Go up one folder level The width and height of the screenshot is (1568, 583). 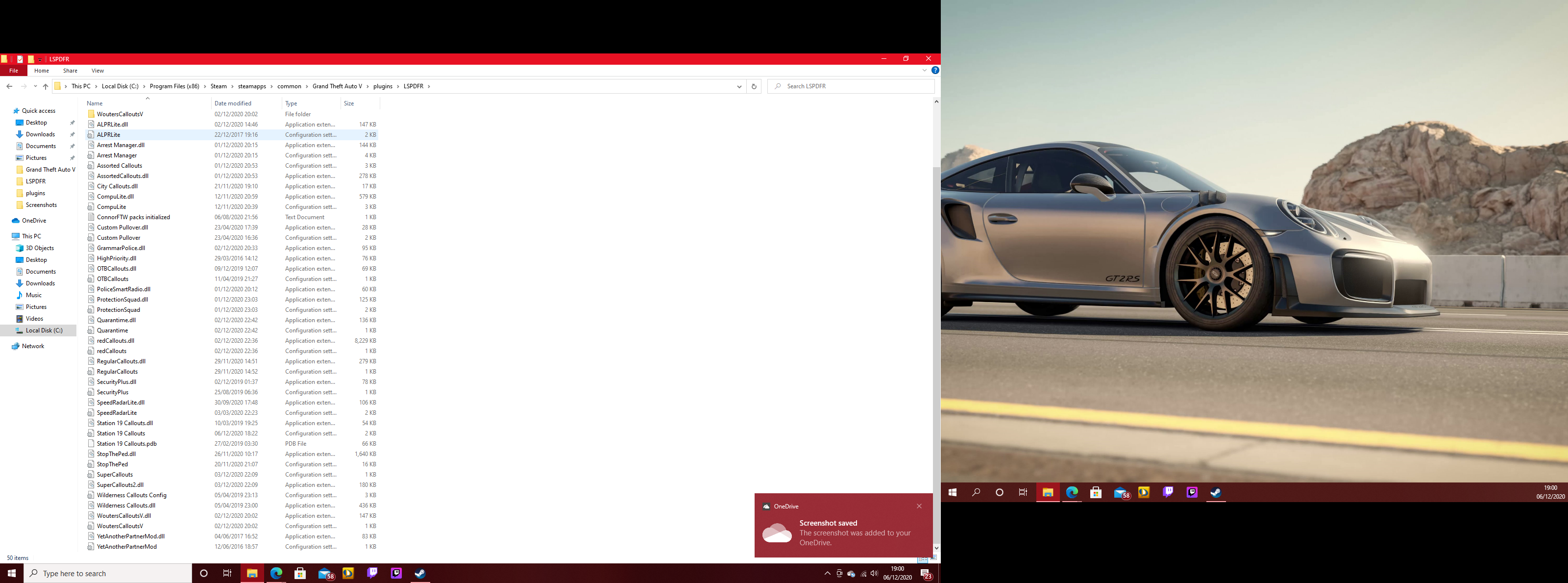tap(46, 86)
